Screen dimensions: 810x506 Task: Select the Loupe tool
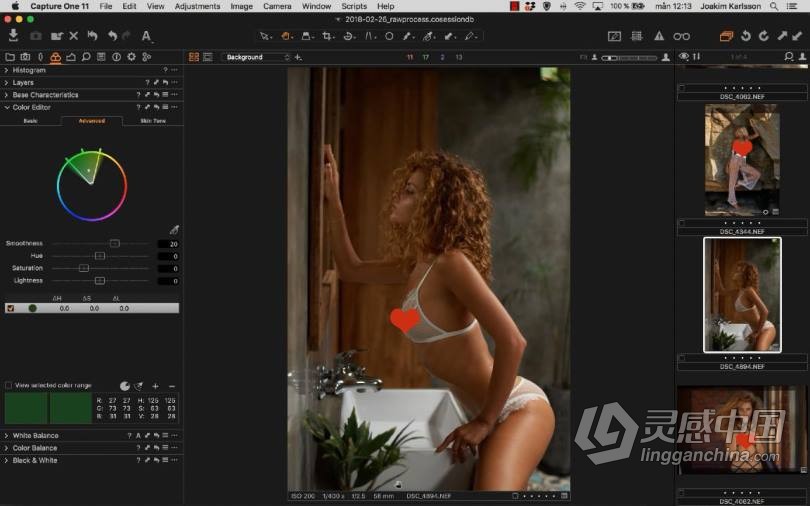[306, 36]
